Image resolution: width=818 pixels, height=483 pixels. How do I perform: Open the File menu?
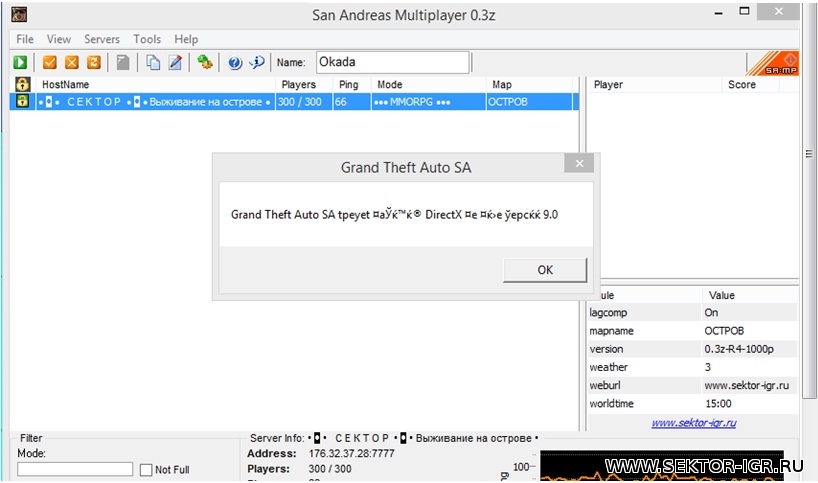pyautogui.click(x=25, y=39)
